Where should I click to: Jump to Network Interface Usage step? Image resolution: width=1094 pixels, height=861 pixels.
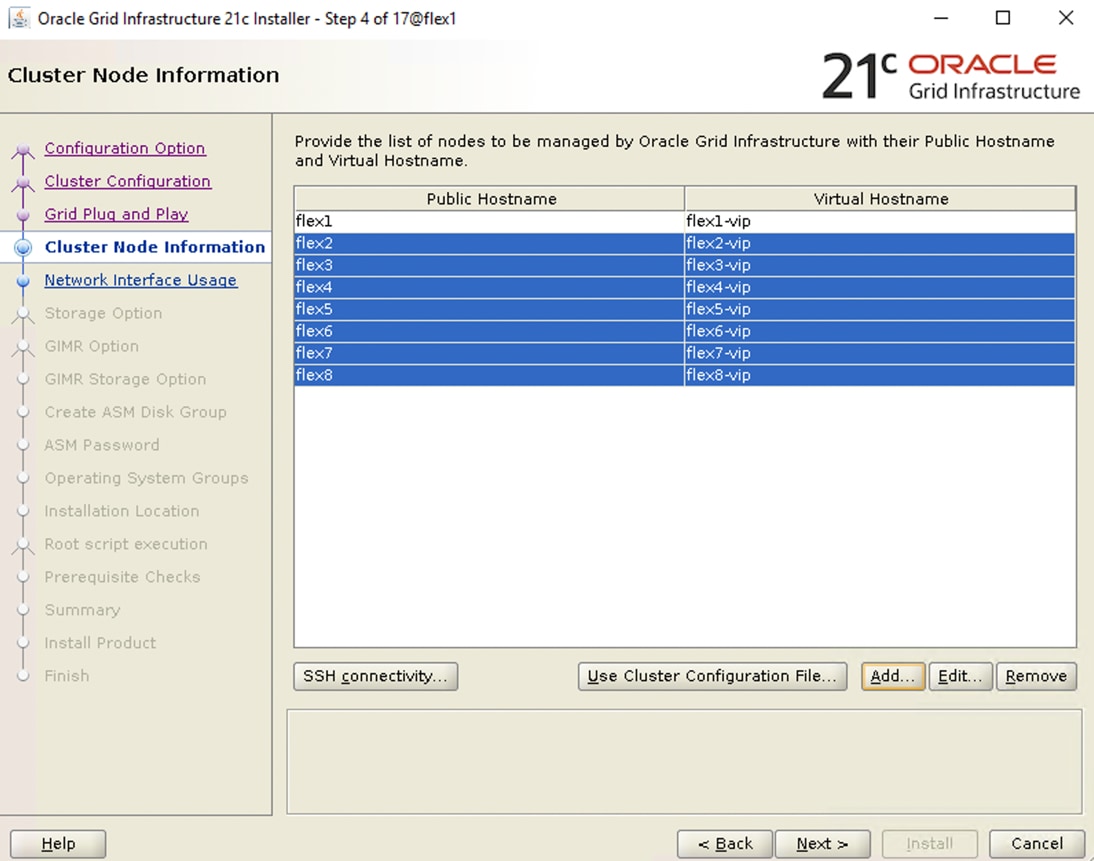[141, 280]
